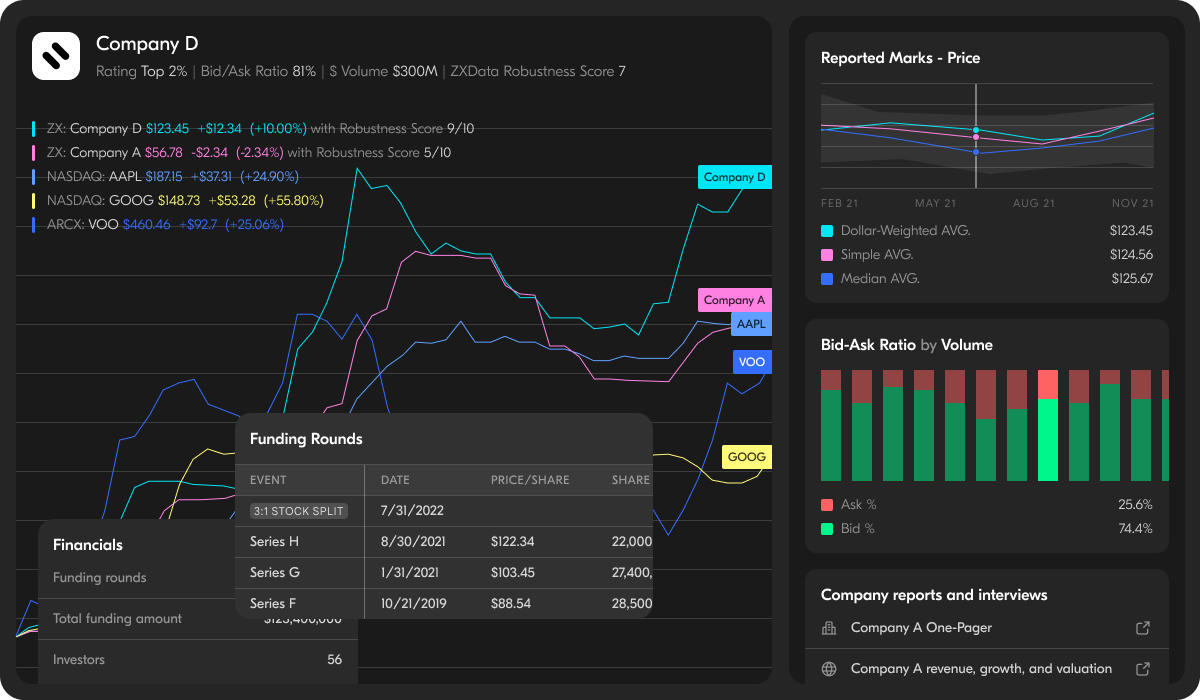The width and height of the screenshot is (1200, 700).
Task: Click the cyan data point on Reported Marks chart
Action: coord(976,130)
